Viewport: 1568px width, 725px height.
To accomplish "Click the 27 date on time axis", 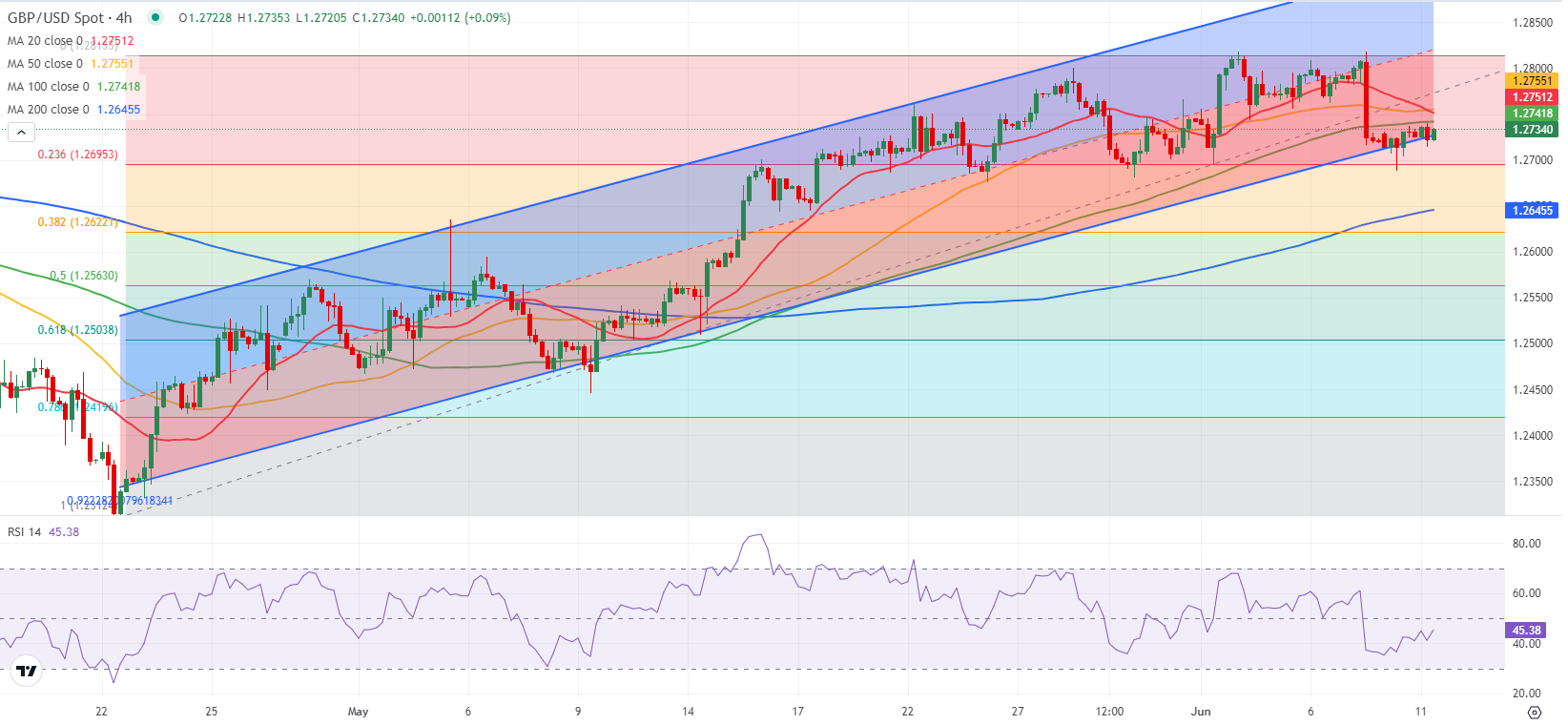I will [x=1018, y=712].
